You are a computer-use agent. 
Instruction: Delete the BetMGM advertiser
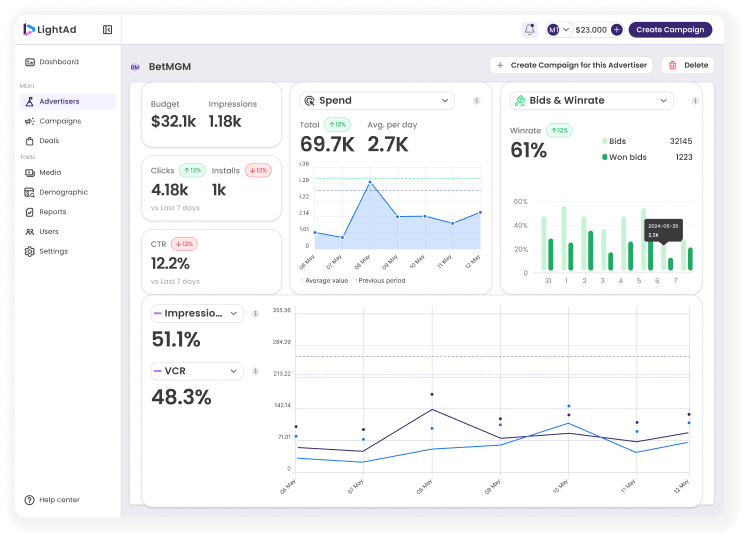click(x=687, y=65)
